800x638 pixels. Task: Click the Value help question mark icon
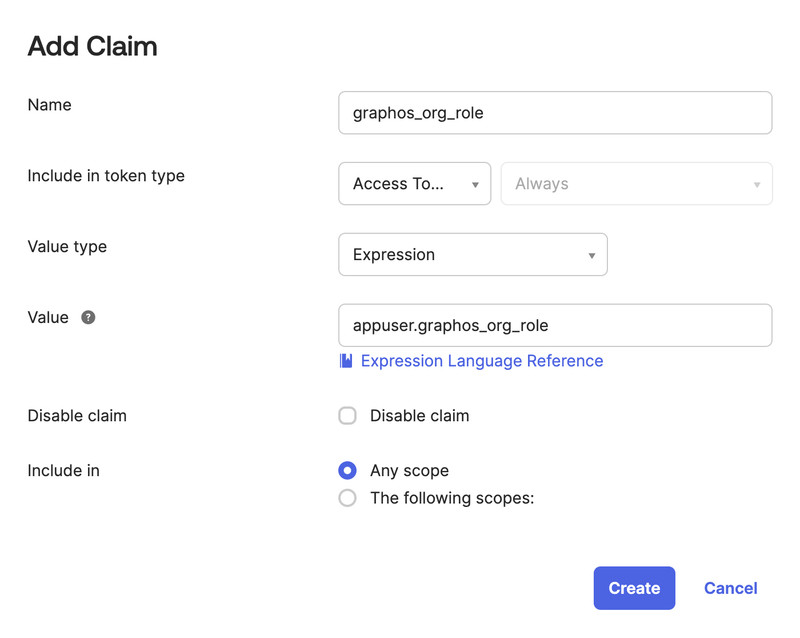coord(88,317)
